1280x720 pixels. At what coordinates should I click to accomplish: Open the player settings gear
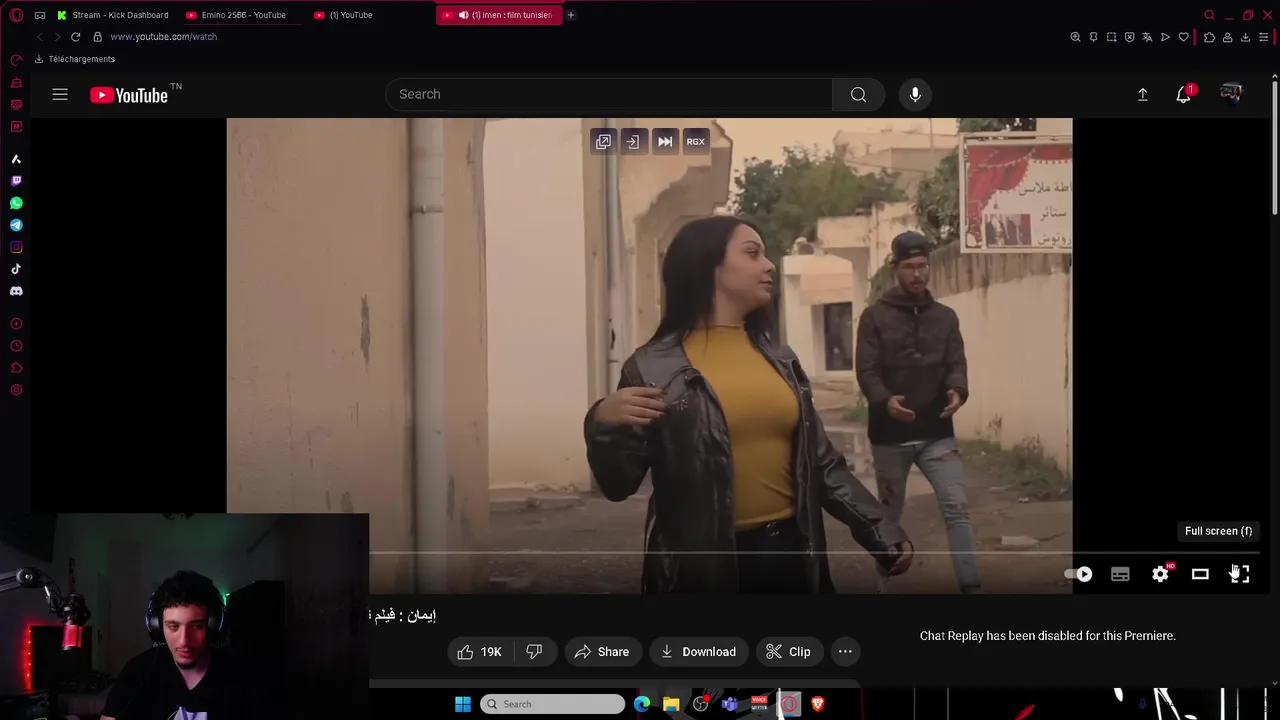[1160, 574]
